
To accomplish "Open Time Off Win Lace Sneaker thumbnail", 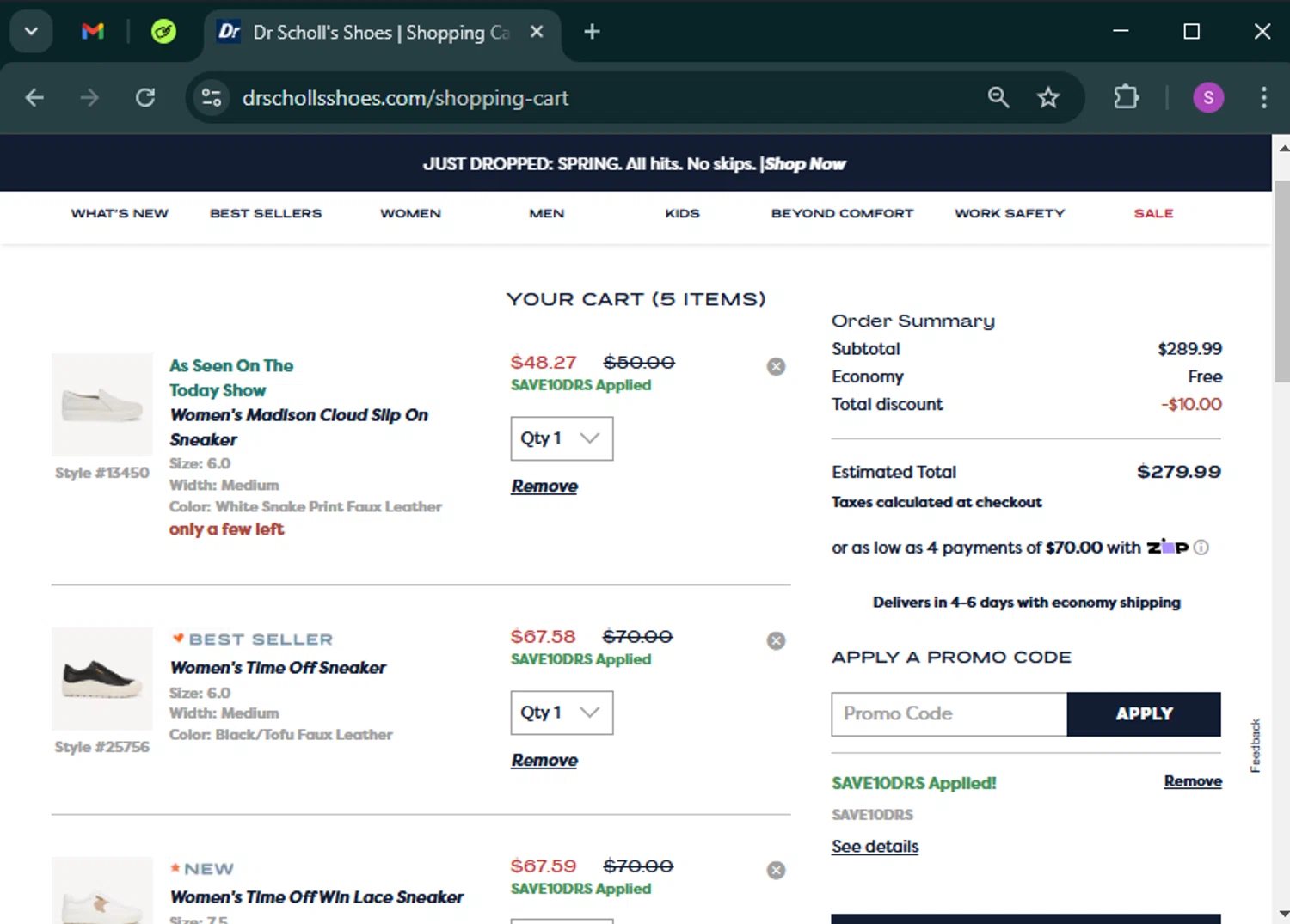I will [102, 891].
